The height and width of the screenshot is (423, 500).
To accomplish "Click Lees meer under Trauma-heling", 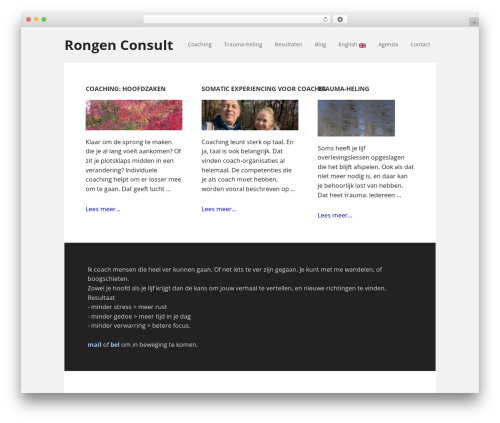I will pyautogui.click(x=335, y=215).
